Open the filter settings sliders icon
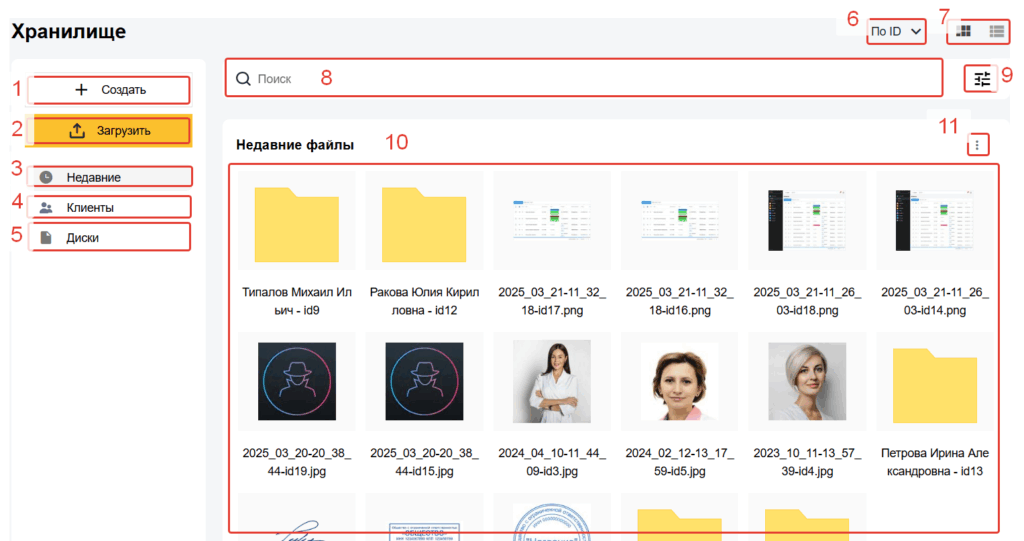Screen dimensions: 1024x541 (982, 79)
